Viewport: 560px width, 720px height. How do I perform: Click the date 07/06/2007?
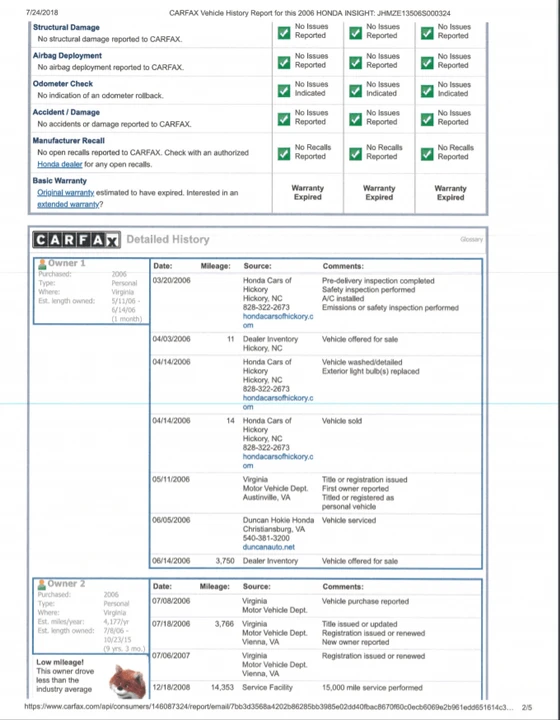tap(171, 655)
